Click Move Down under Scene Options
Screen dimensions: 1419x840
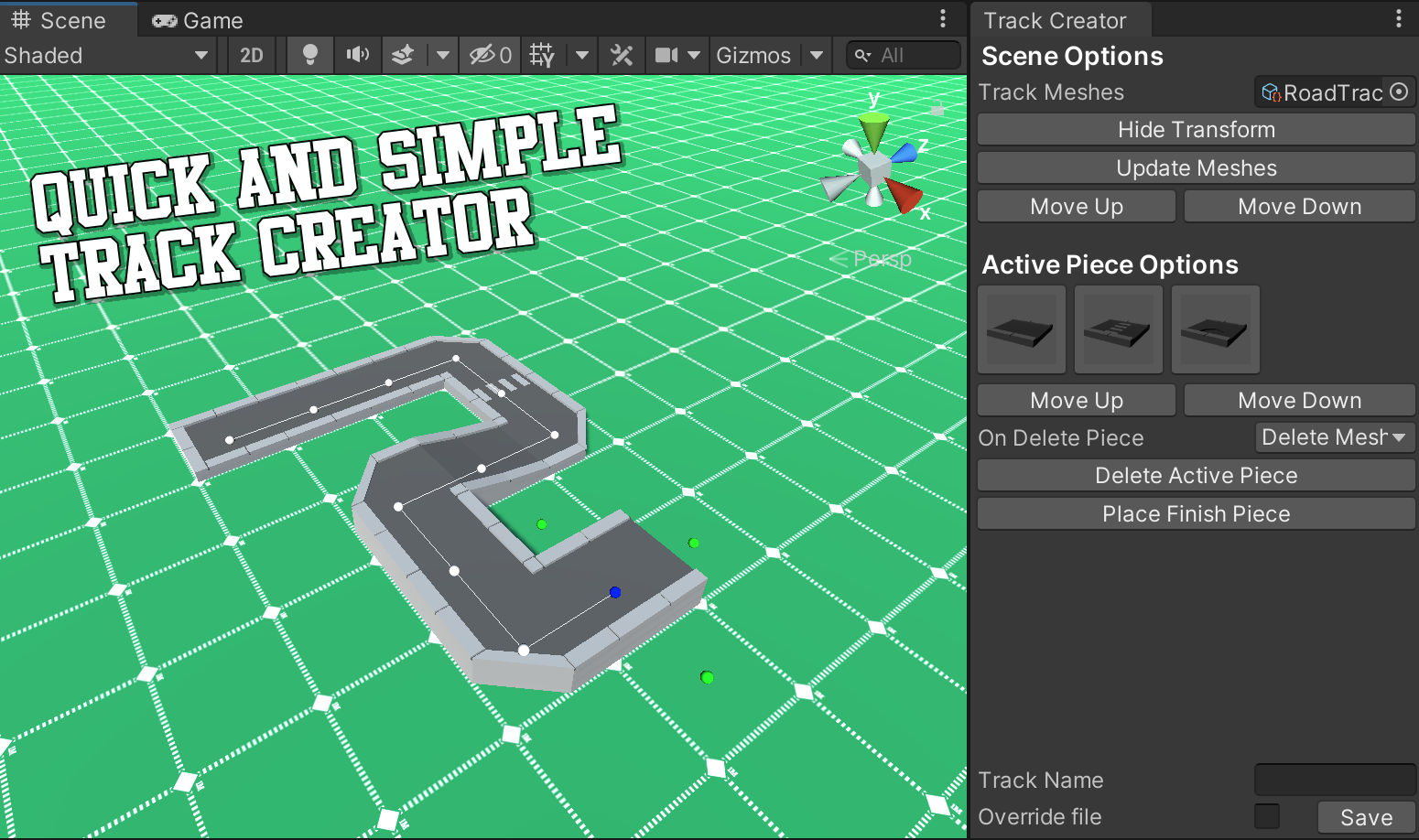1300,207
